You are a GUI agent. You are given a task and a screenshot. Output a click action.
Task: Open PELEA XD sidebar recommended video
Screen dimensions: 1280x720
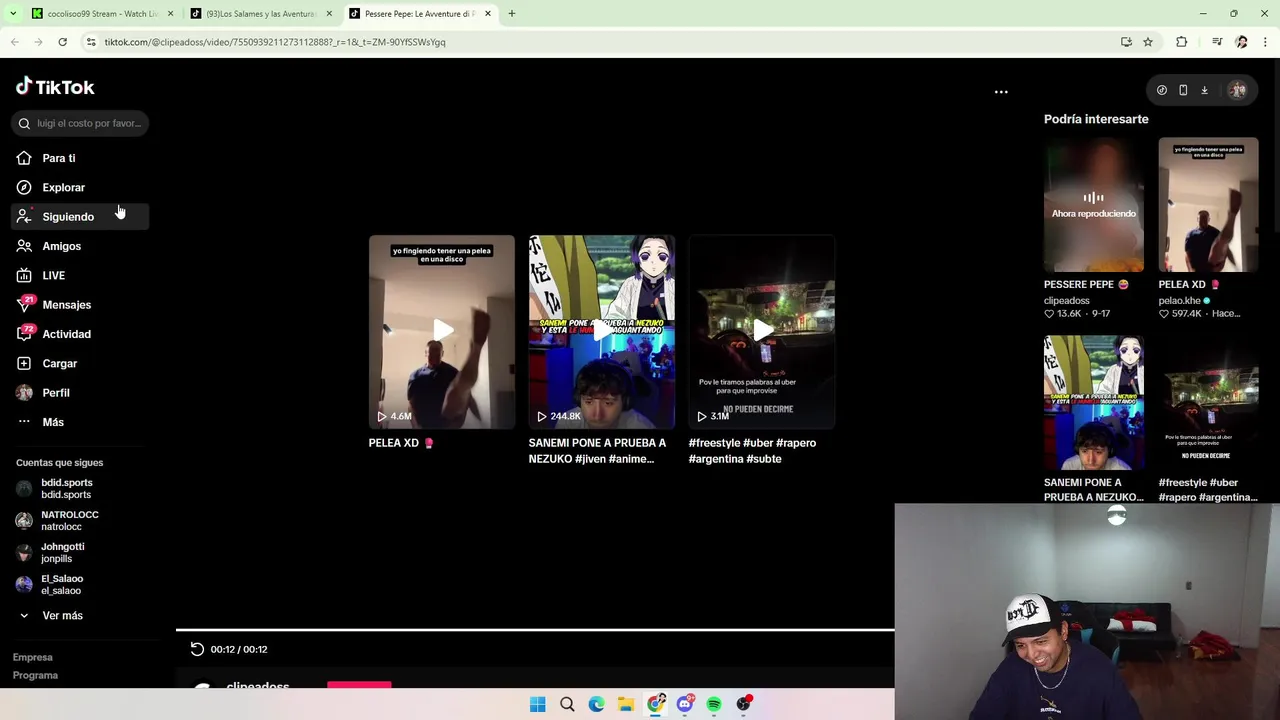(x=1208, y=205)
